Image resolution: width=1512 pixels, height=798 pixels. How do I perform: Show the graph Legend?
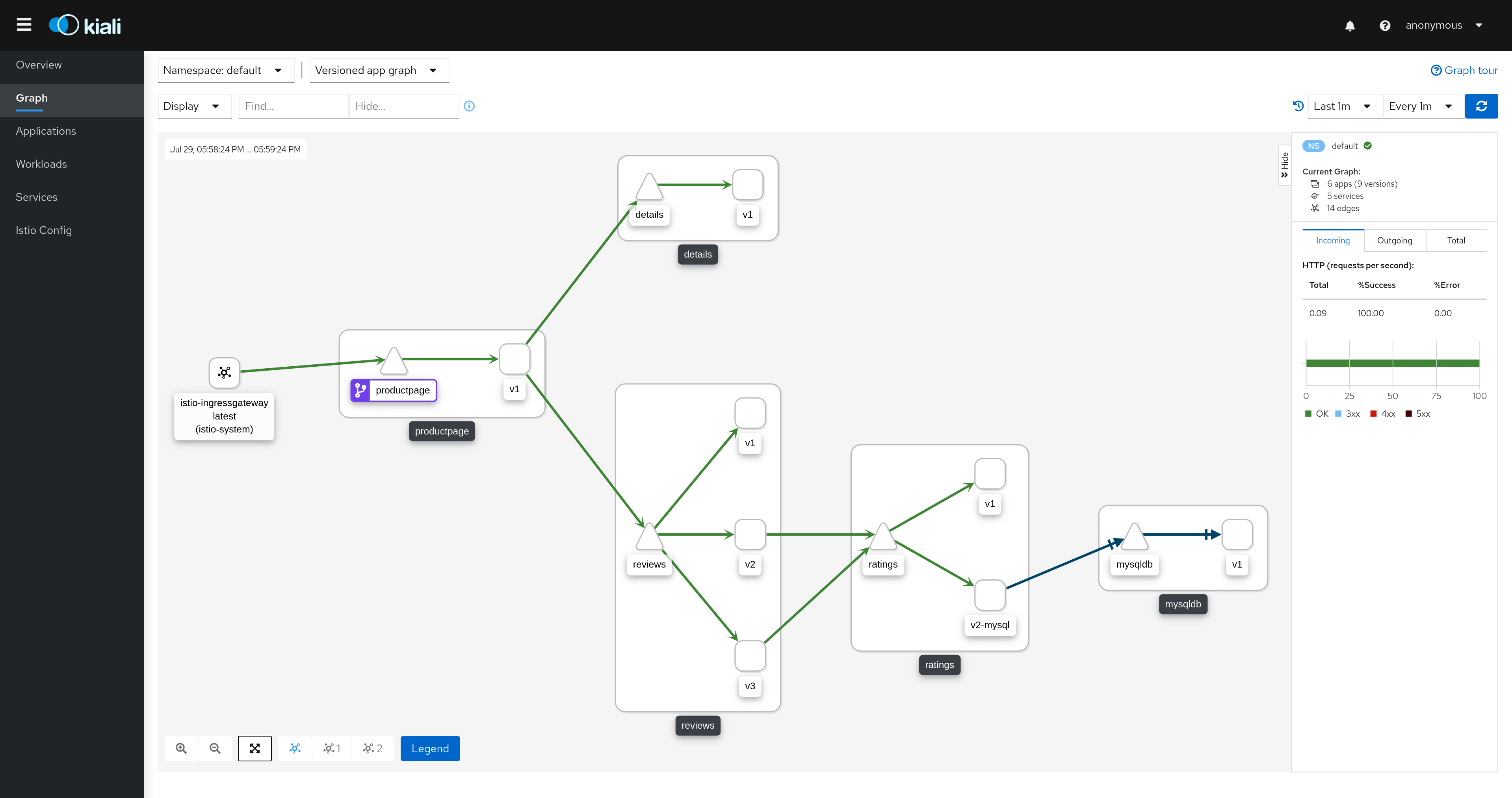430,748
